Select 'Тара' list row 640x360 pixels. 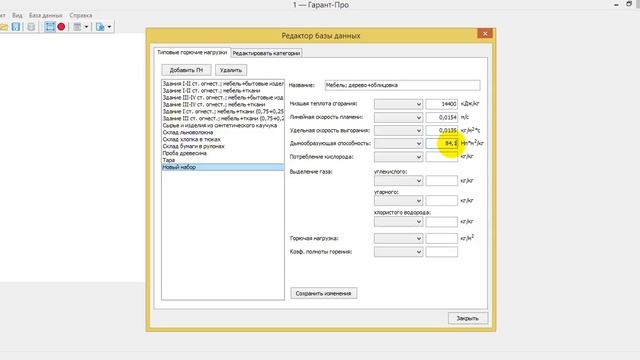tap(223, 160)
